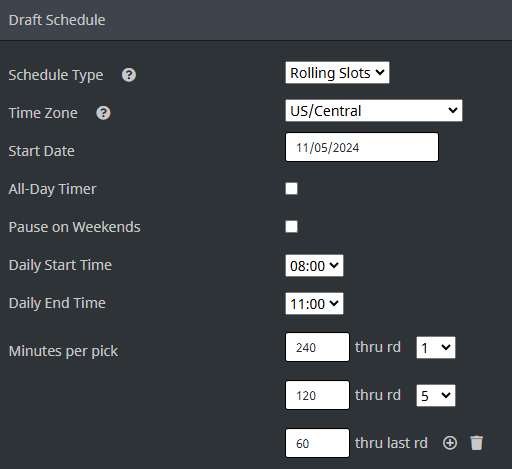Change the thru rd 1 round selector
Image resolution: width=512 pixels, height=469 pixels.
pyautogui.click(x=436, y=348)
